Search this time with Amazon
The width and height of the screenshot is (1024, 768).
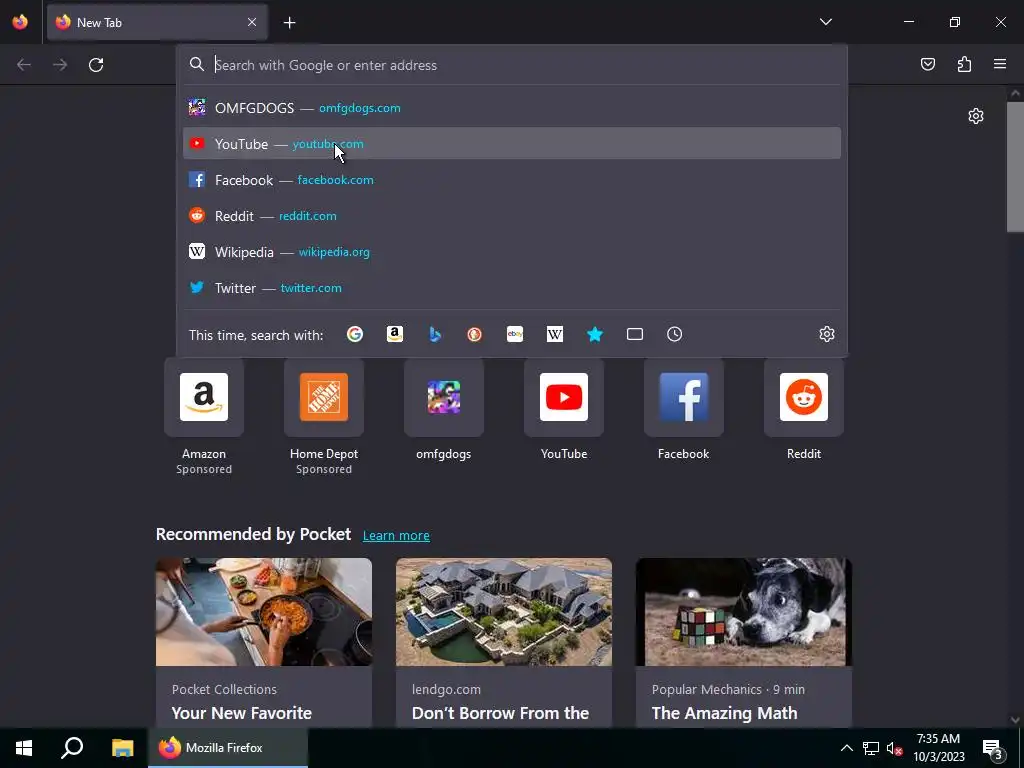click(394, 334)
